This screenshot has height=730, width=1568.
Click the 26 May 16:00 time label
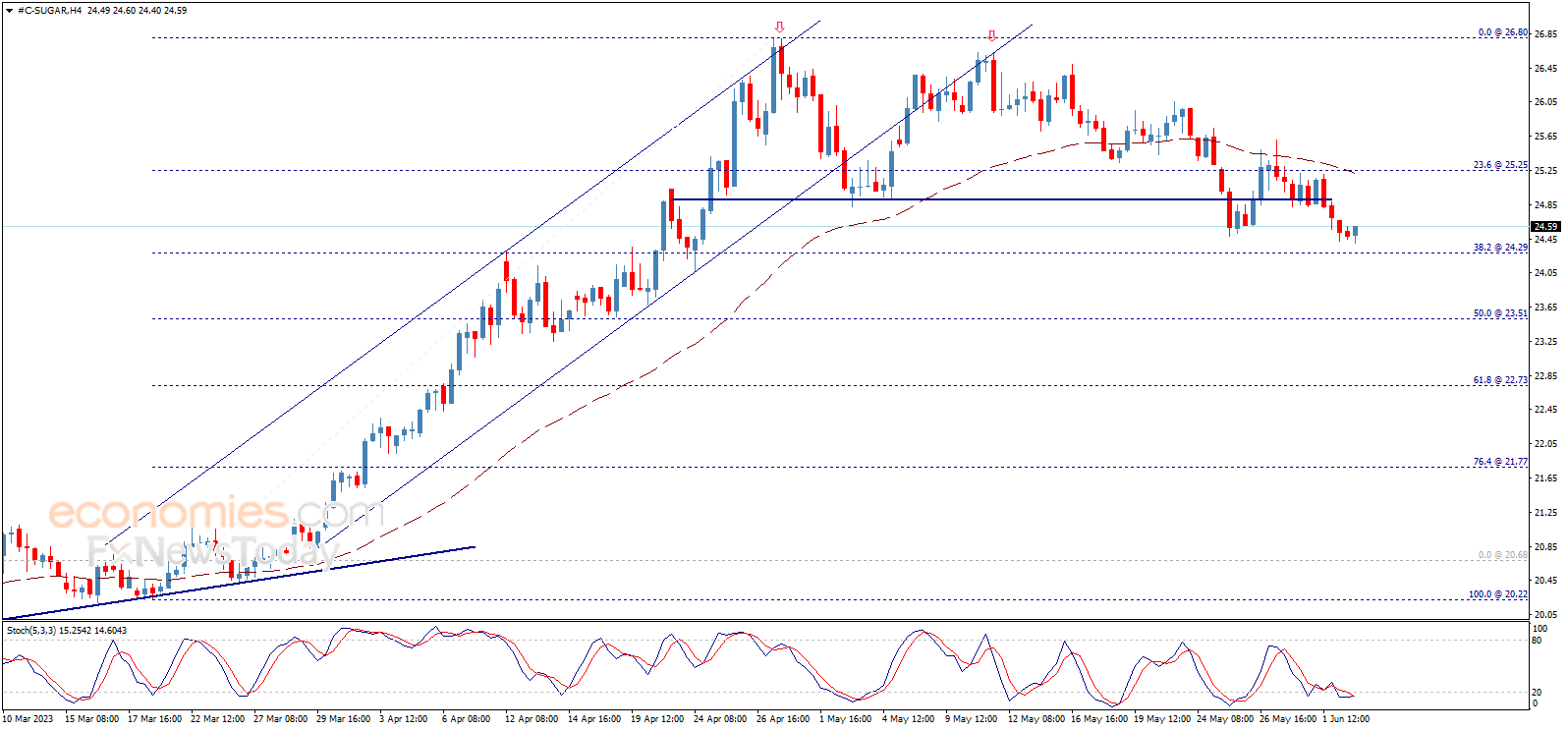[x=1287, y=719]
